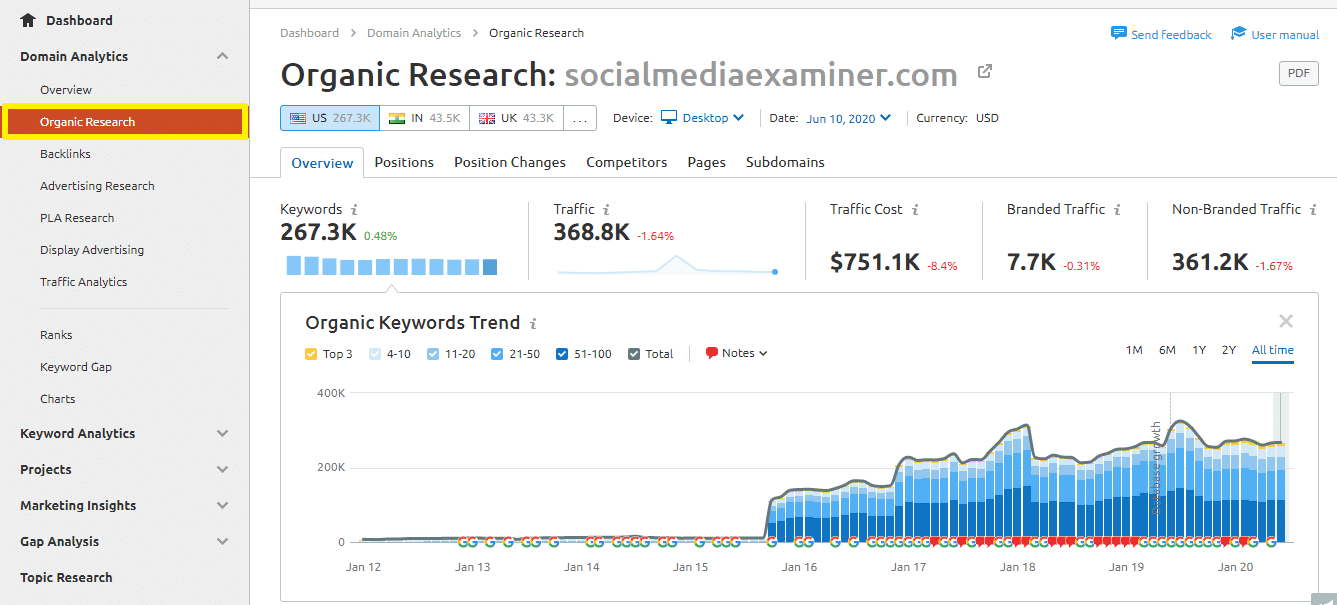
Task: Click the Send feedback link
Action: tap(1171, 35)
